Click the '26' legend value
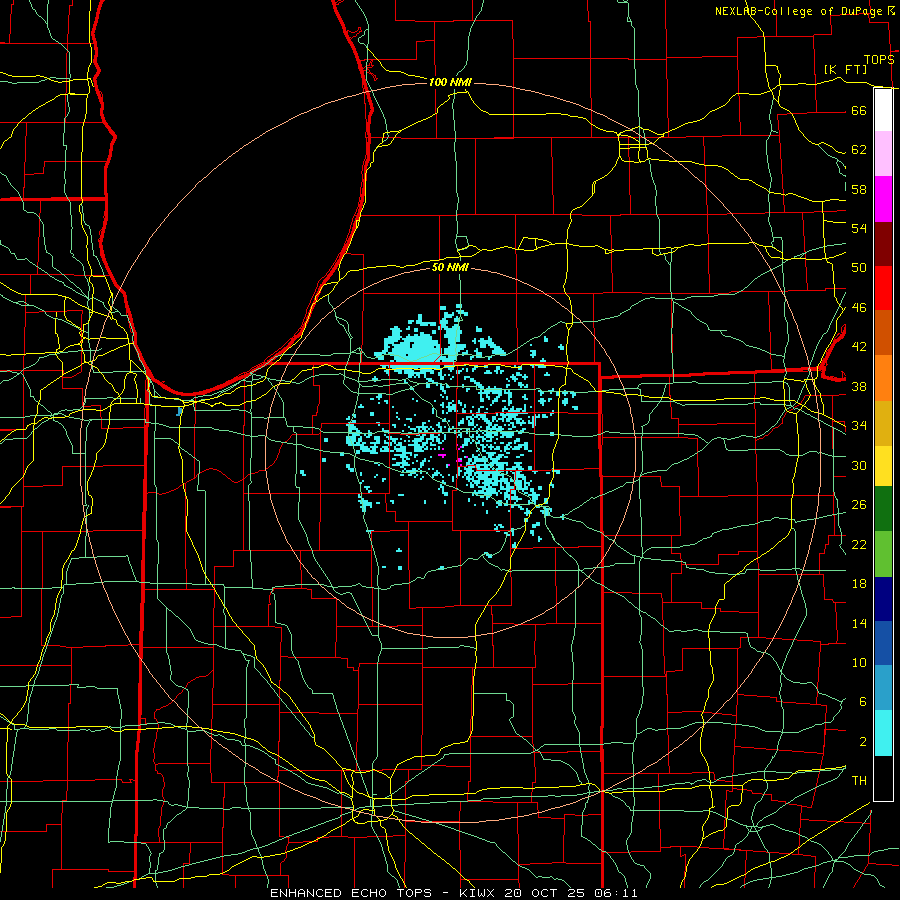 tap(859, 505)
